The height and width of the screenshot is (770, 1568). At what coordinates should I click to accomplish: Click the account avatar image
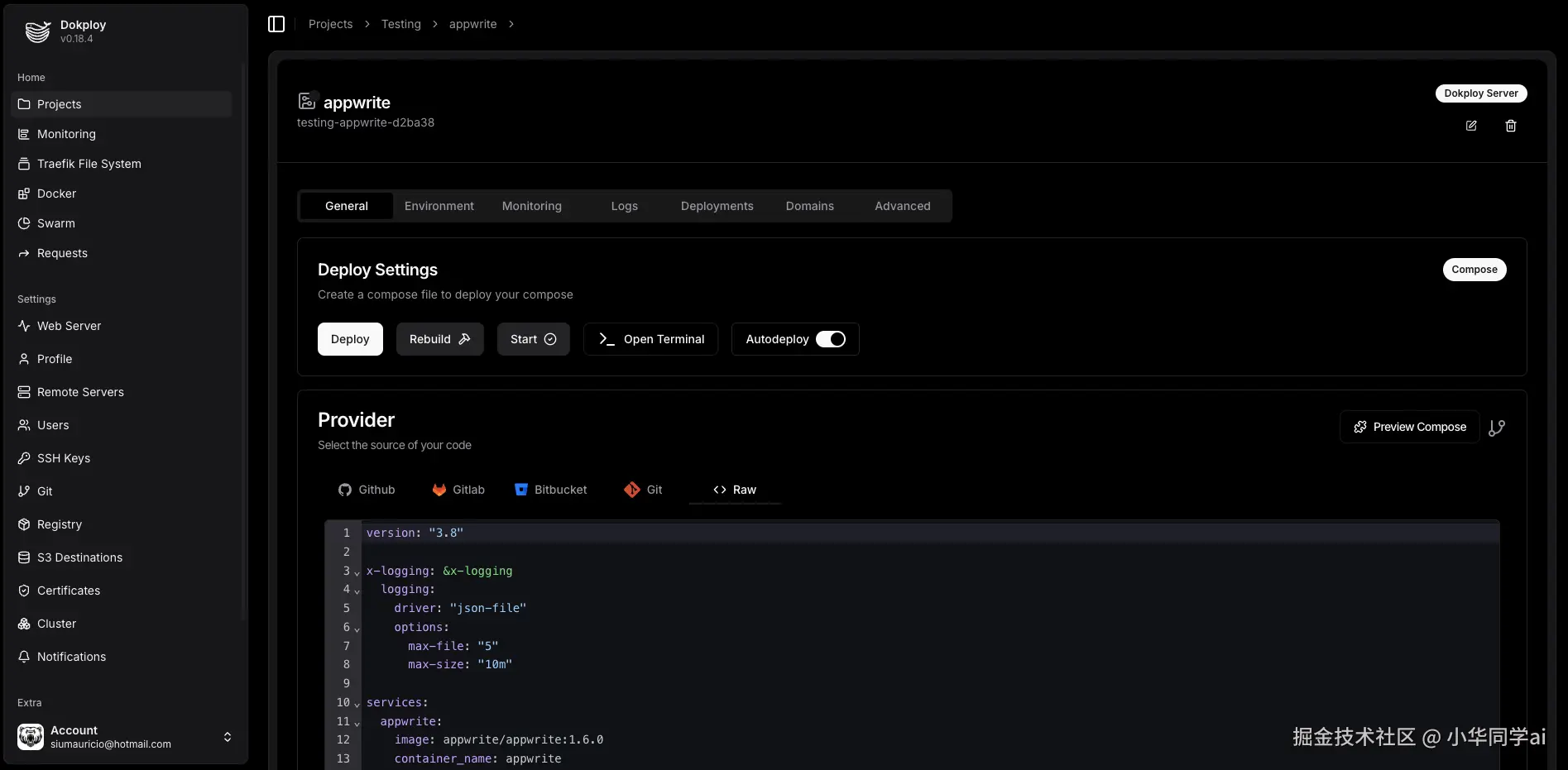(31, 737)
